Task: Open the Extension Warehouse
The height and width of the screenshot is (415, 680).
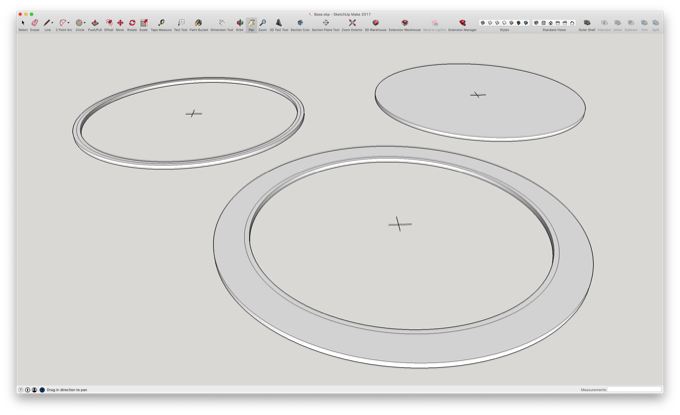Action: (x=405, y=23)
